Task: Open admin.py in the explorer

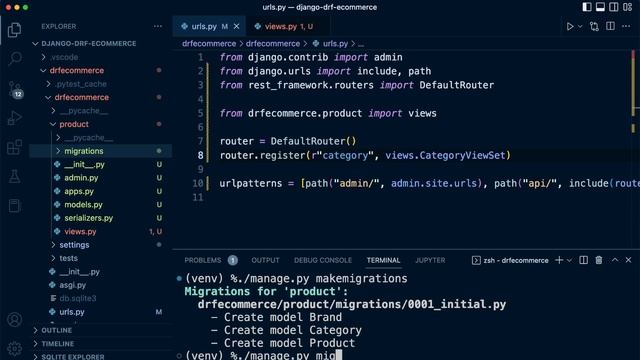Action: [81, 178]
